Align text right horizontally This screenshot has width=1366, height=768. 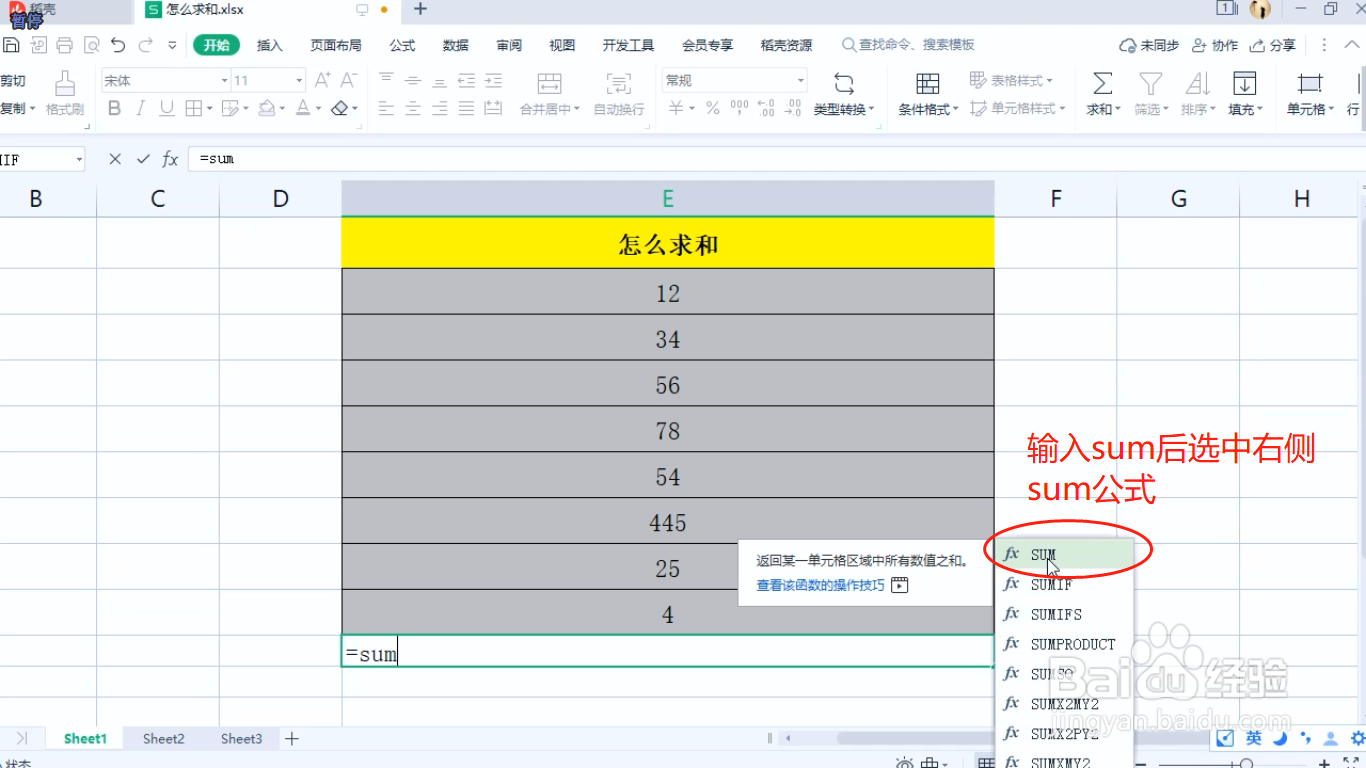point(439,108)
